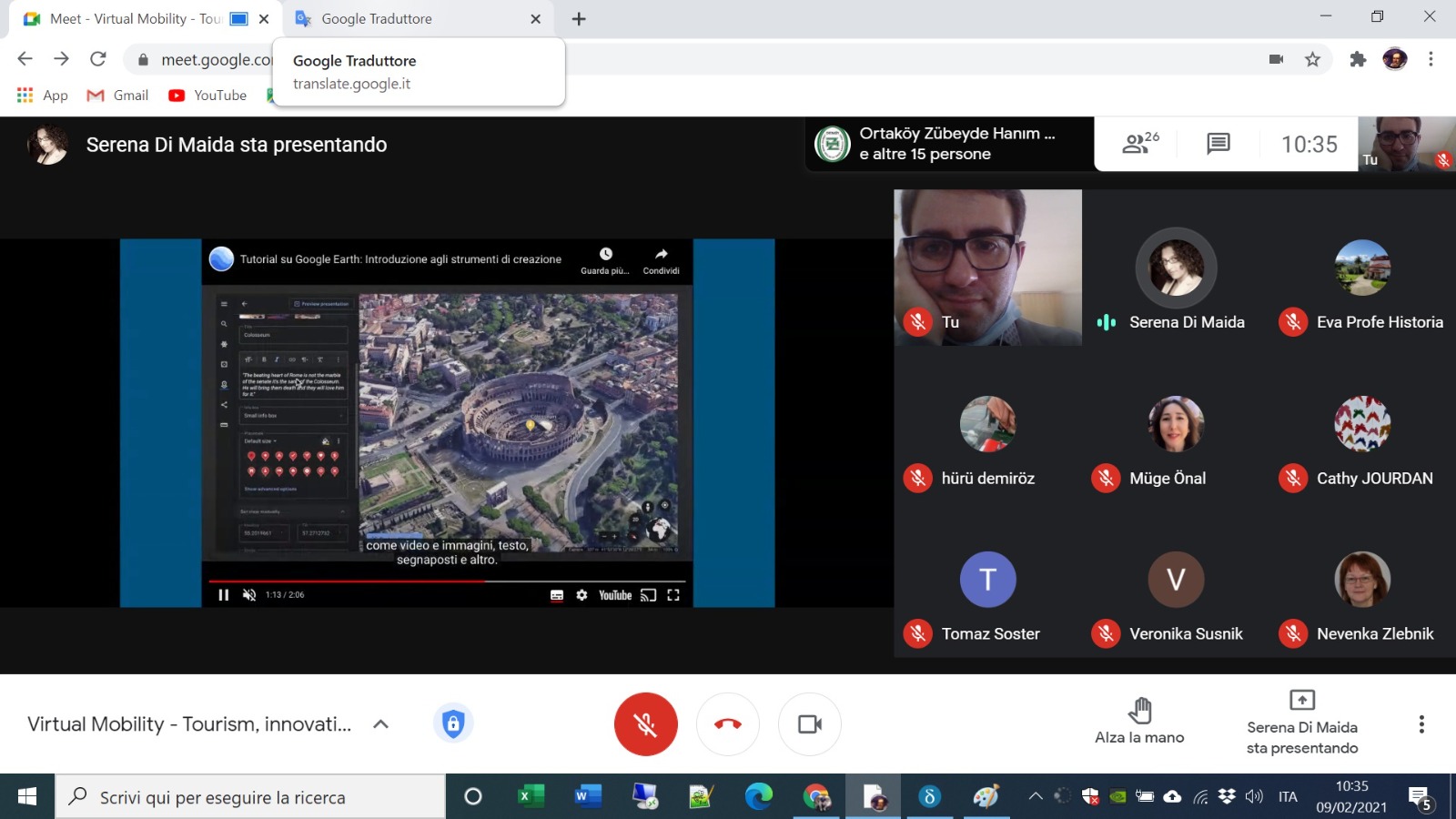The height and width of the screenshot is (819, 1456).
Task: Go forward in browser history
Action: (x=61, y=59)
